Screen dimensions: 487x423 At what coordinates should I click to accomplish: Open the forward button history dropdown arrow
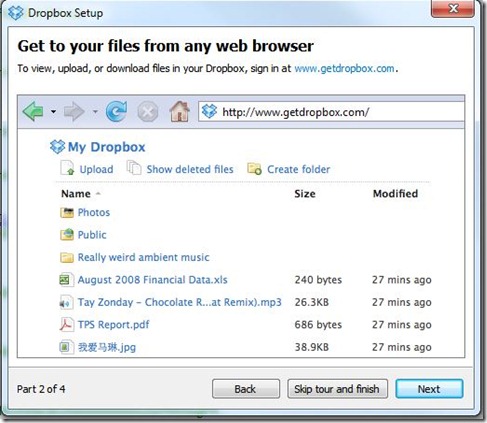point(95,112)
